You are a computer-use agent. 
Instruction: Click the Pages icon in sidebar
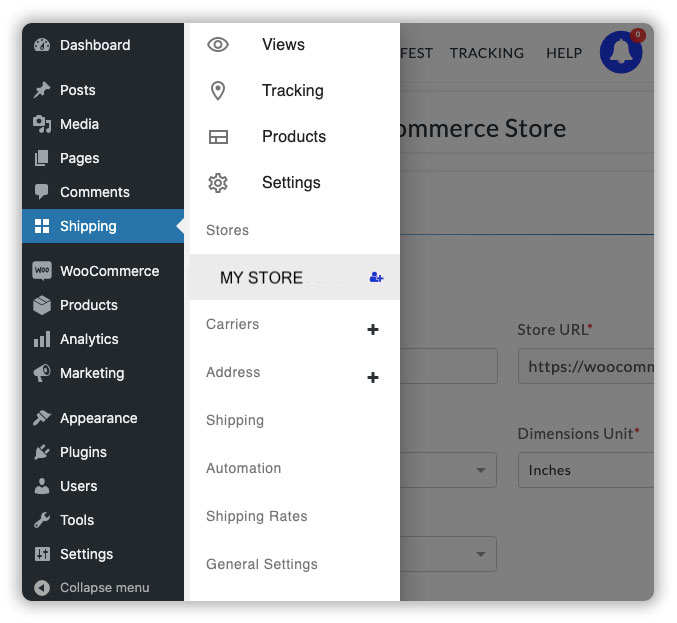42,158
